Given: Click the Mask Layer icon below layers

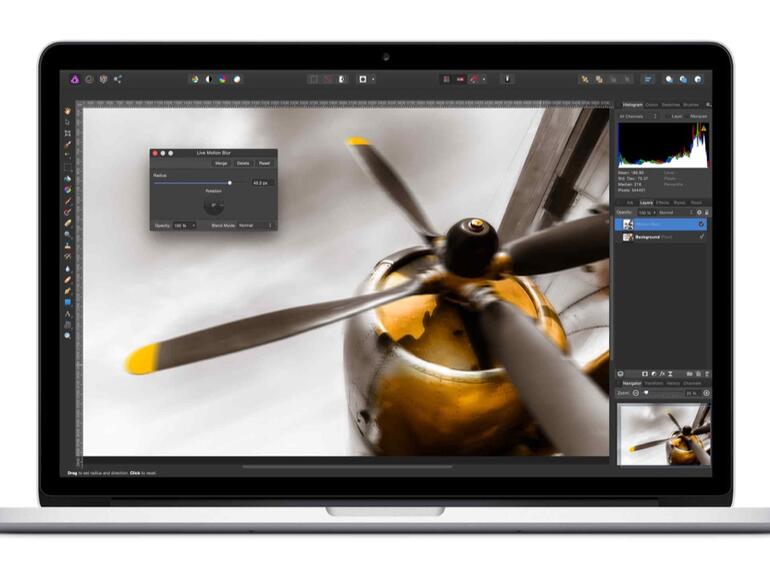Looking at the screenshot, I should pos(645,374).
